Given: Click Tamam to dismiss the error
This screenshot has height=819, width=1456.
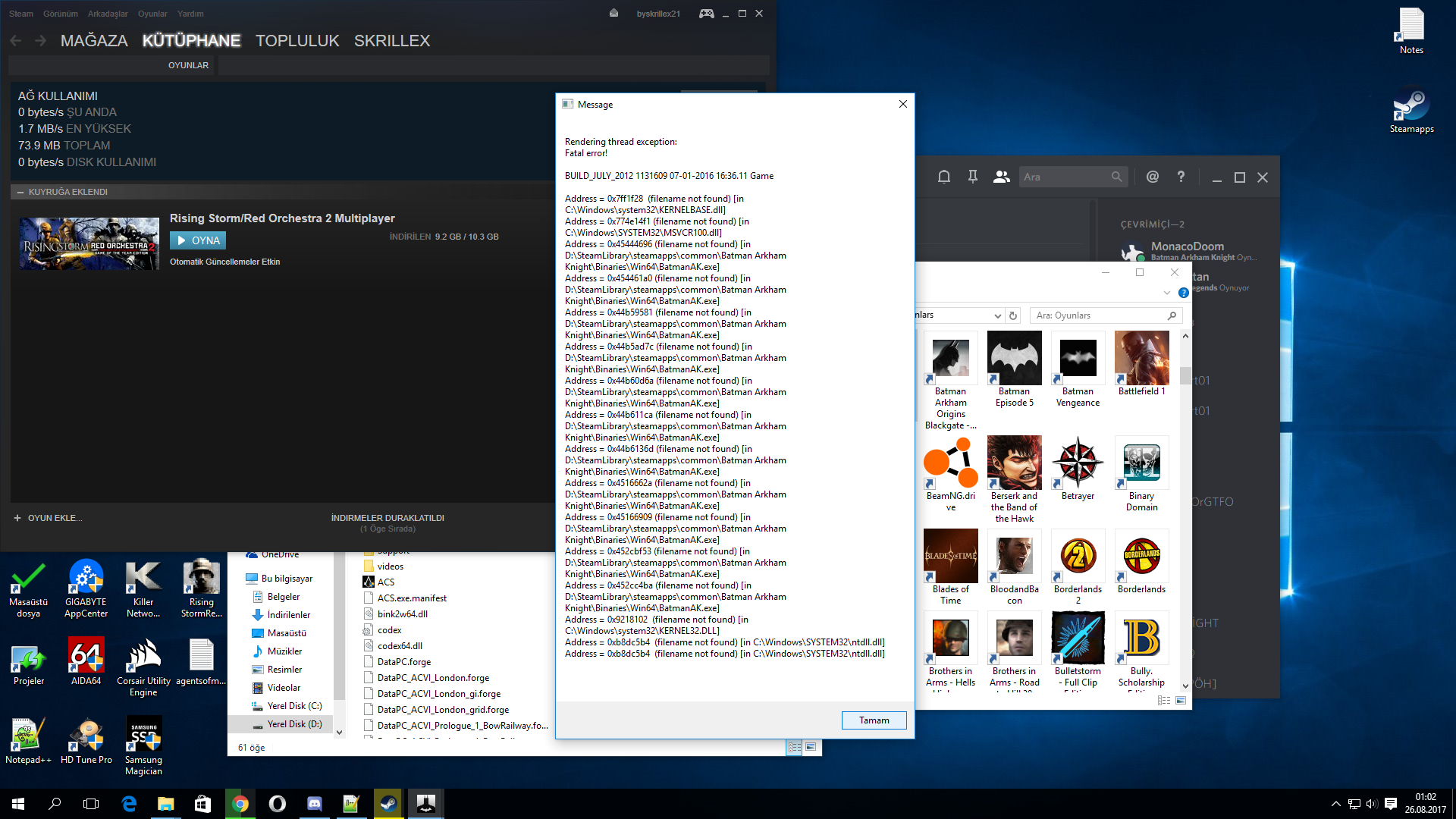Looking at the screenshot, I should (874, 720).
